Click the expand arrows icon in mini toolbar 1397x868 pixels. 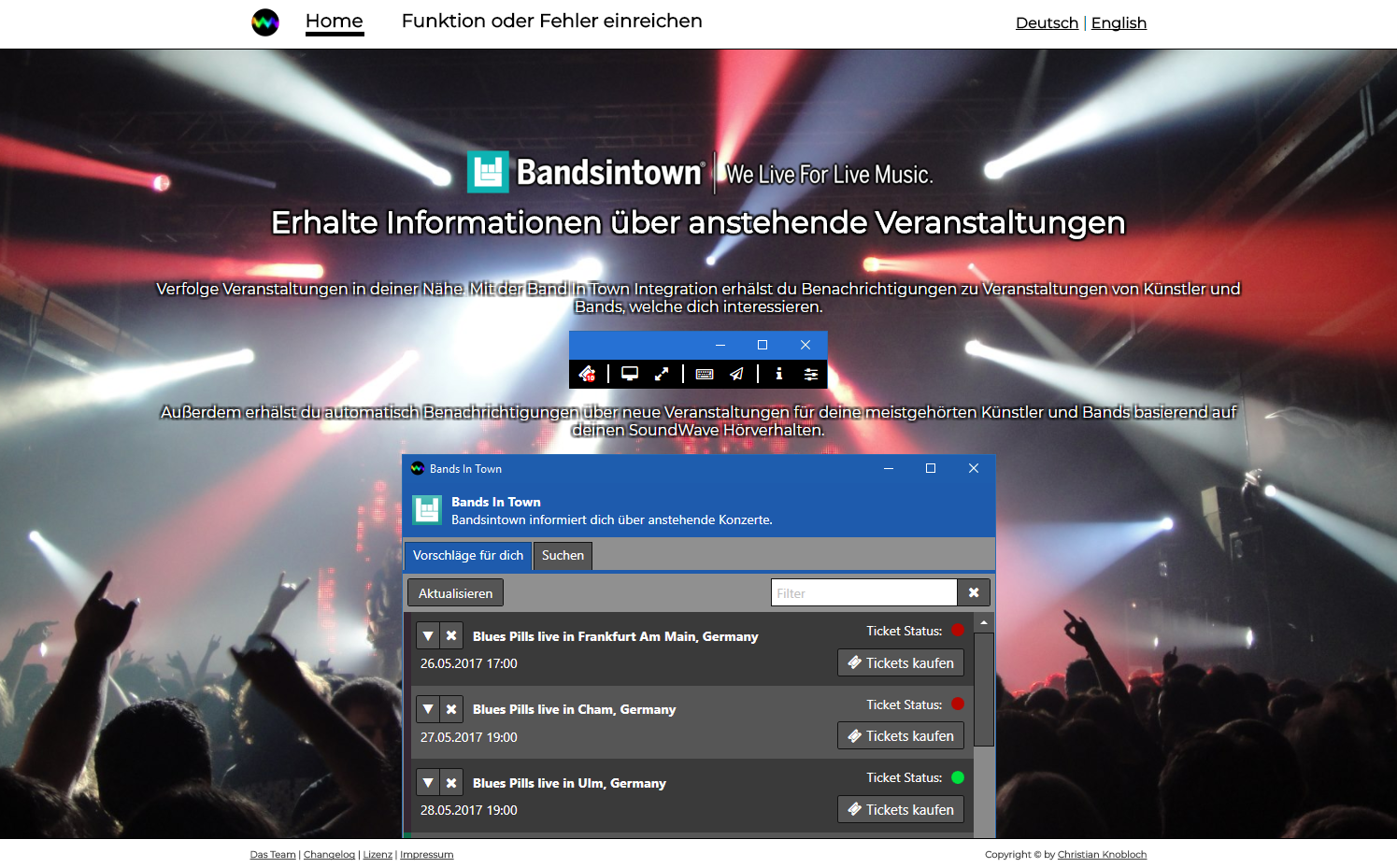pos(662,374)
